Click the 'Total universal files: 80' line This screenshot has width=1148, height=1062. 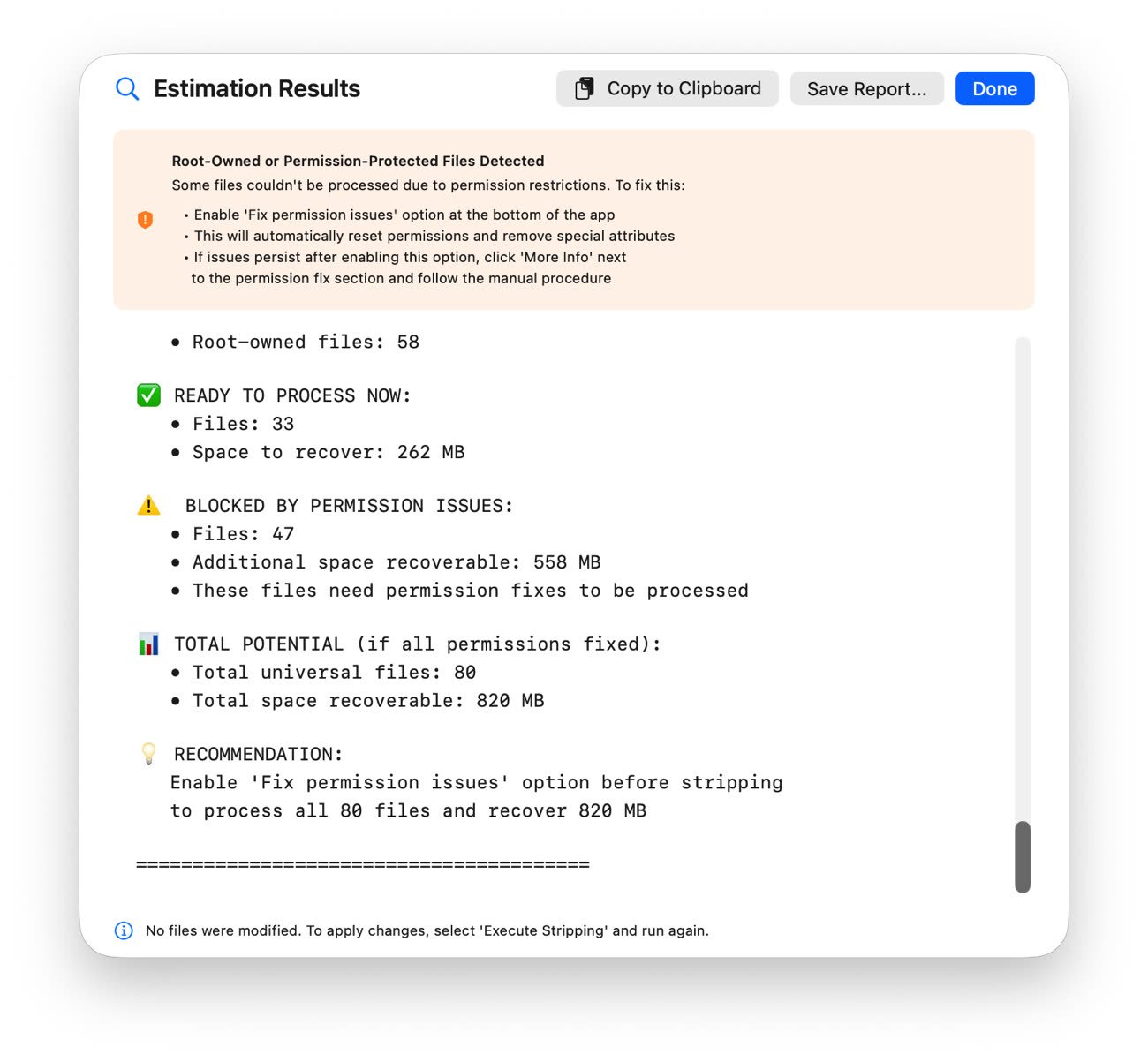point(334,673)
